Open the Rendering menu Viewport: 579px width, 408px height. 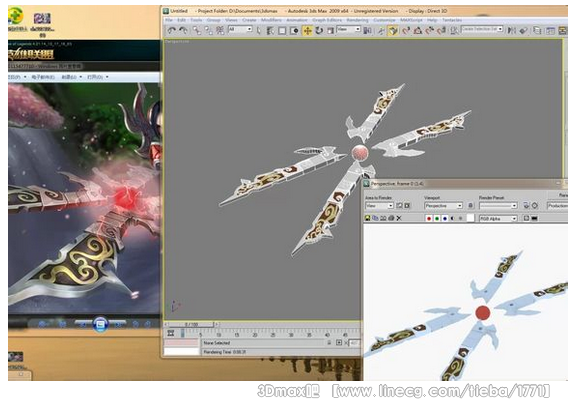[x=357, y=20]
